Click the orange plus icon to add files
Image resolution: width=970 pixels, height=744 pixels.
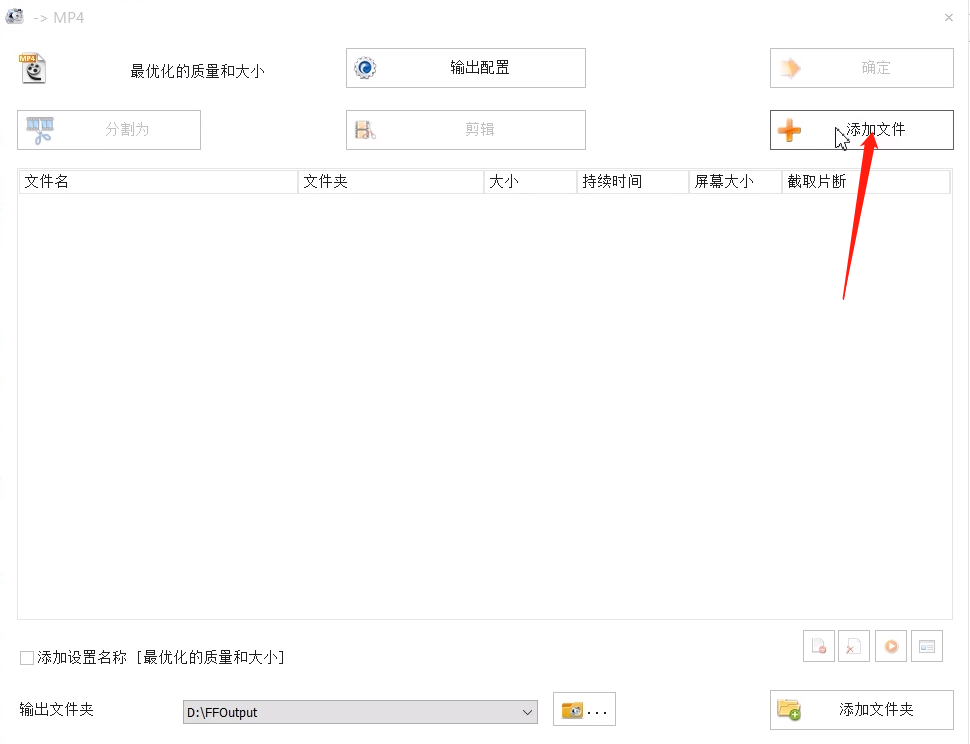pyautogui.click(x=790, y=130)
